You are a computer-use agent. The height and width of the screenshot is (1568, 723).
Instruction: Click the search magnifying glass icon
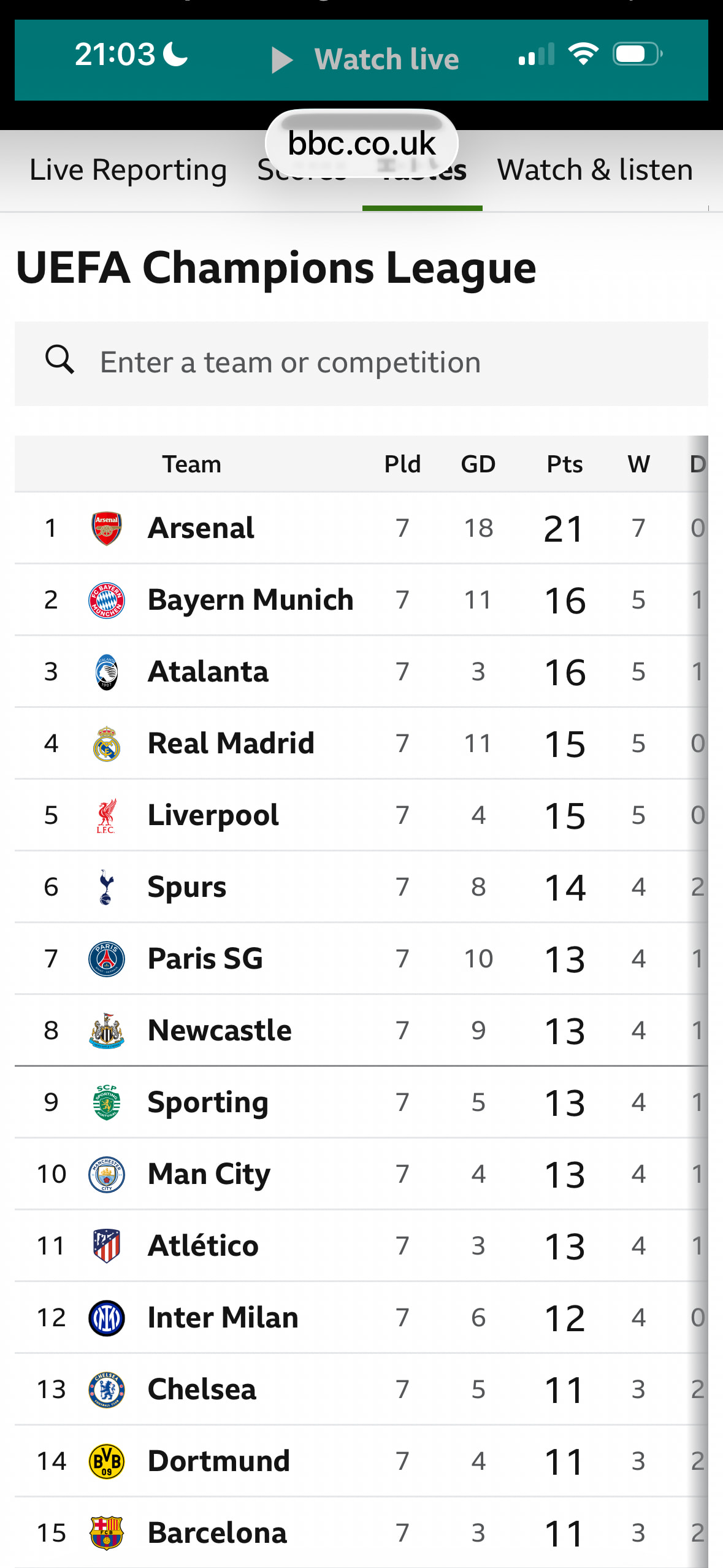pyautogui.click(x=59, y=359)
